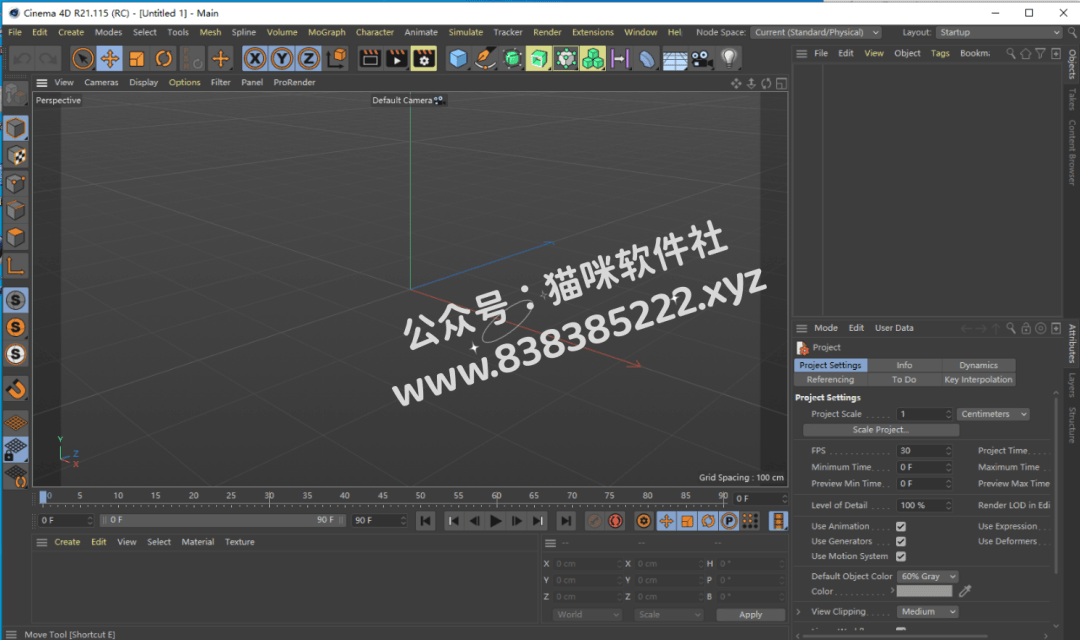Toggle the X axis lock
Image resolution: width=1080 pixels, height=640 pixels.
255,59
